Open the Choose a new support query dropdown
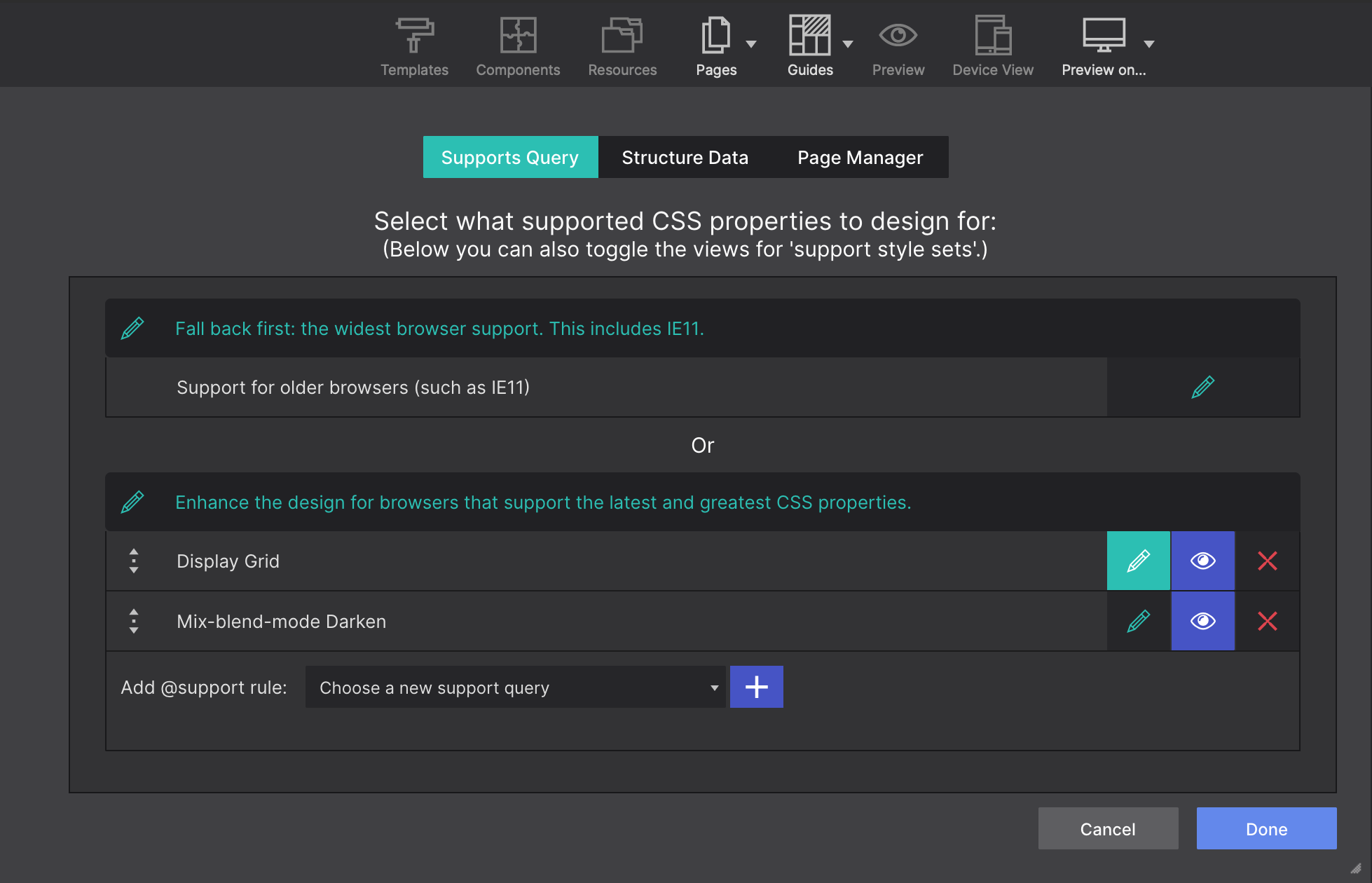The image size is (1372, 883). (516, 687)
